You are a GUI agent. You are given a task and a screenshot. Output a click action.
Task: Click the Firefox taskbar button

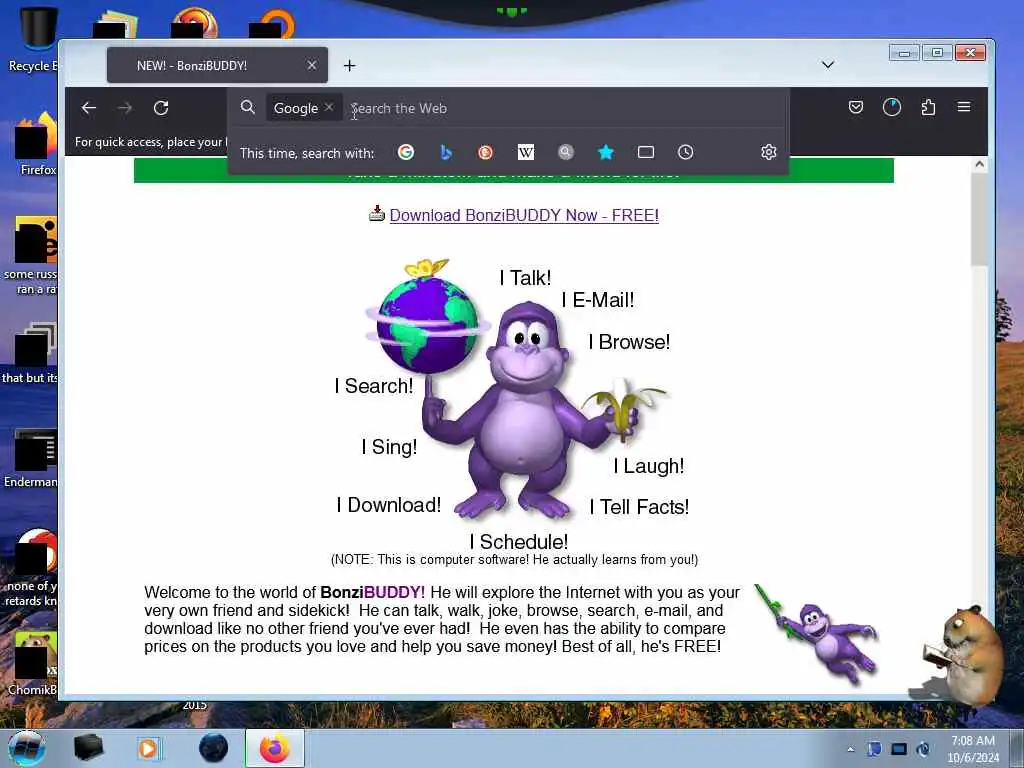(x=275, y=748)
